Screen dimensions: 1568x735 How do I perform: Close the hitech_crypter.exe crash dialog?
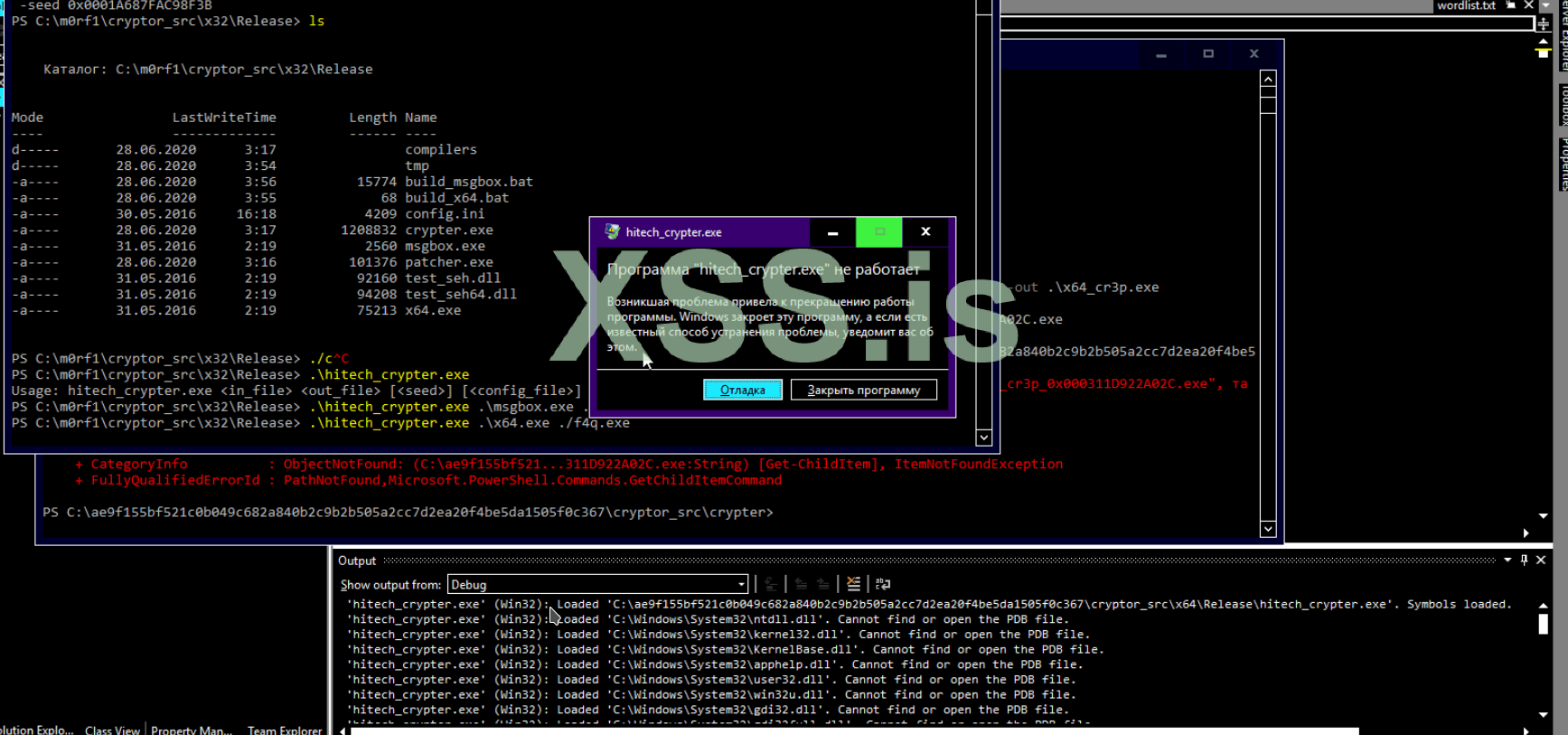(x=925, y=232)
